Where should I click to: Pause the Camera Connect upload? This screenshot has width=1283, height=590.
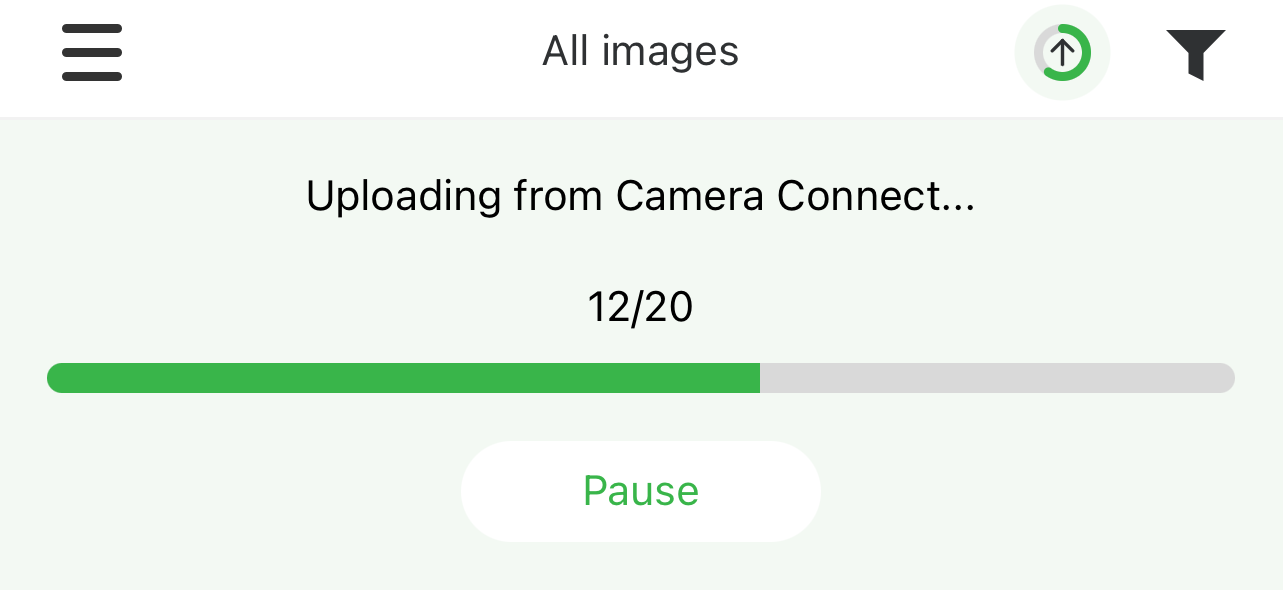(640, 491)
